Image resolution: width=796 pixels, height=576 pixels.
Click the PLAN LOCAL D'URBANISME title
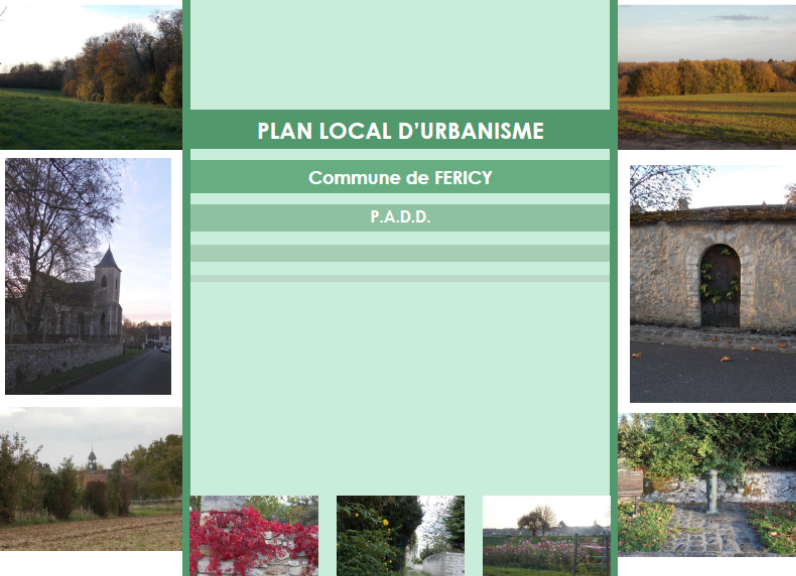pyautogui.click(x=401, y=131)
